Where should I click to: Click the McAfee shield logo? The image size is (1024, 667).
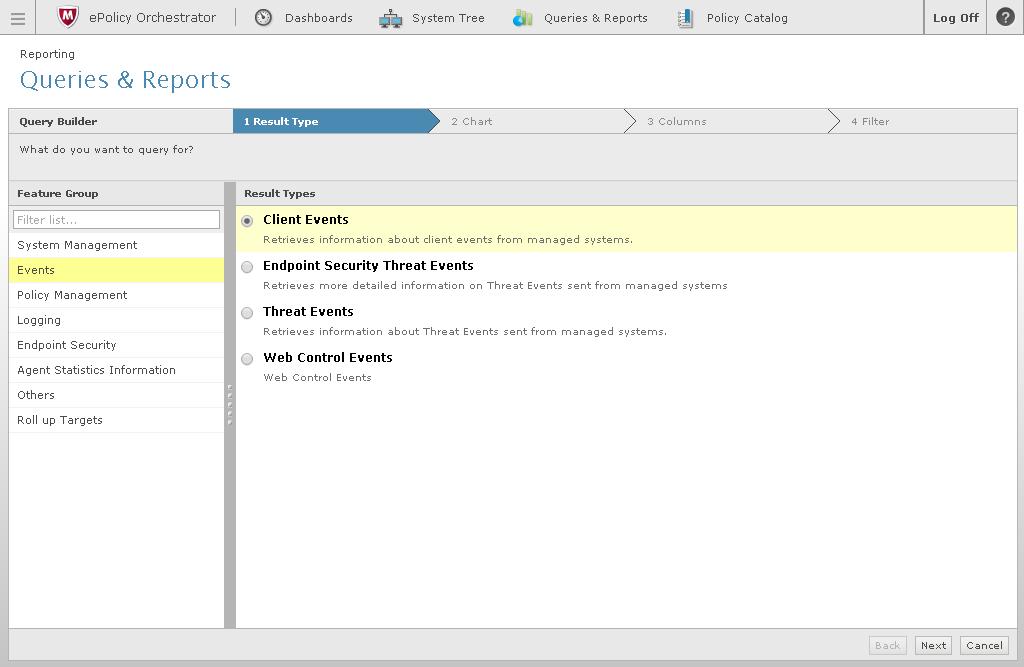(x=67, y=17)
